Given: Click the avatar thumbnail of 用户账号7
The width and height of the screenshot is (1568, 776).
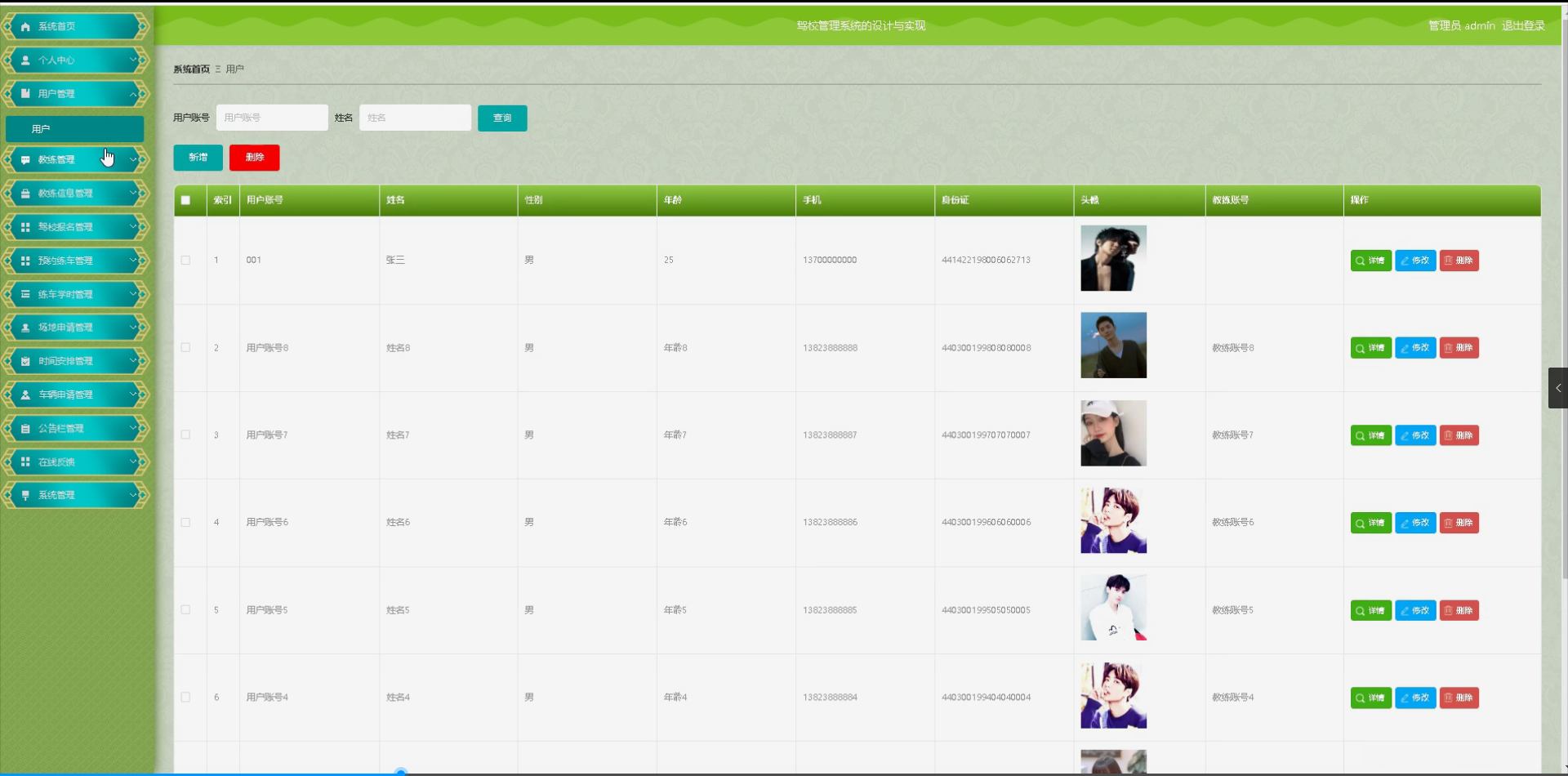Looking at the screenshot, I should pos(1114,433).
